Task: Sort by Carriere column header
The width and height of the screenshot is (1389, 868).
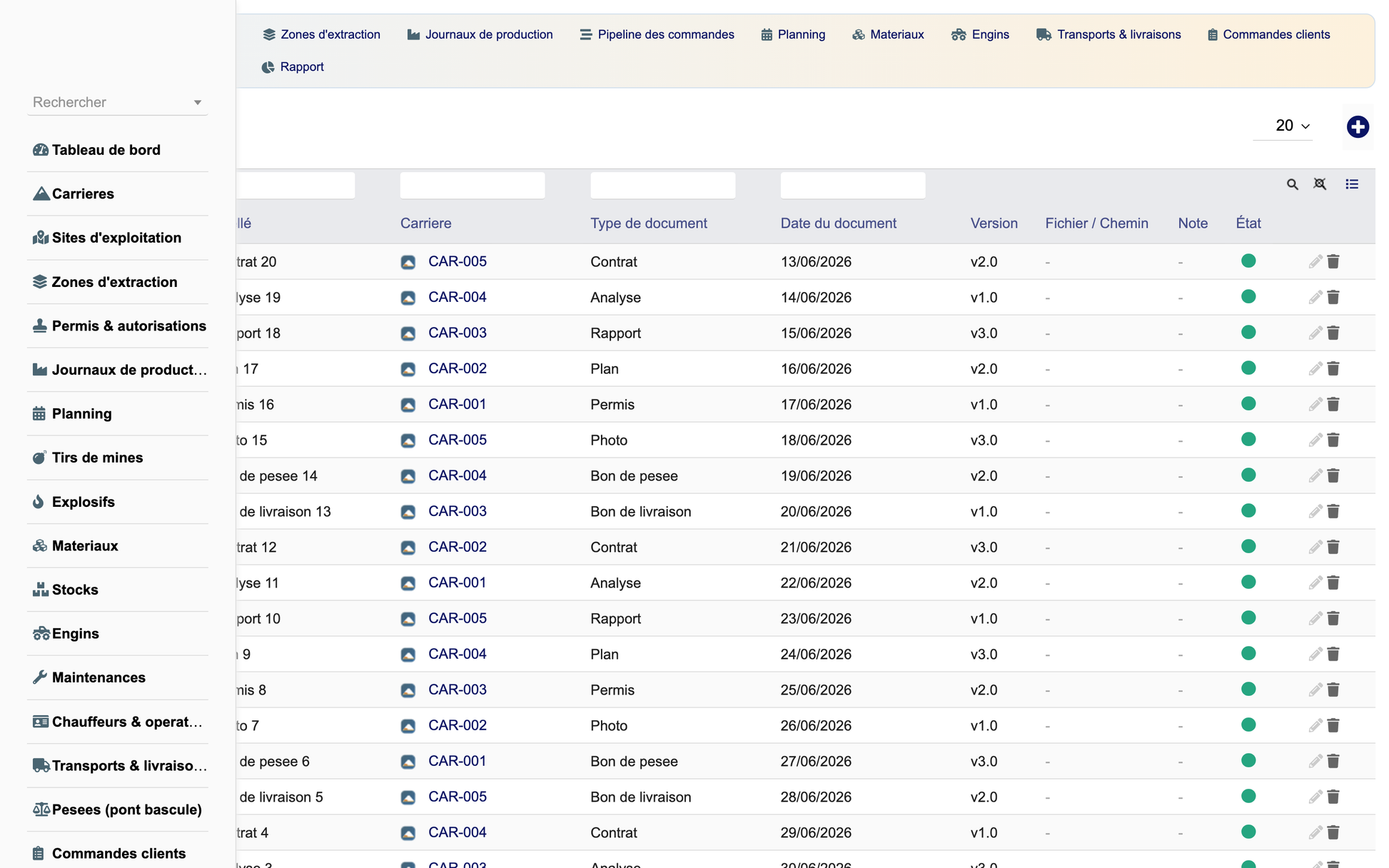Action: click(x=425, y=223)
